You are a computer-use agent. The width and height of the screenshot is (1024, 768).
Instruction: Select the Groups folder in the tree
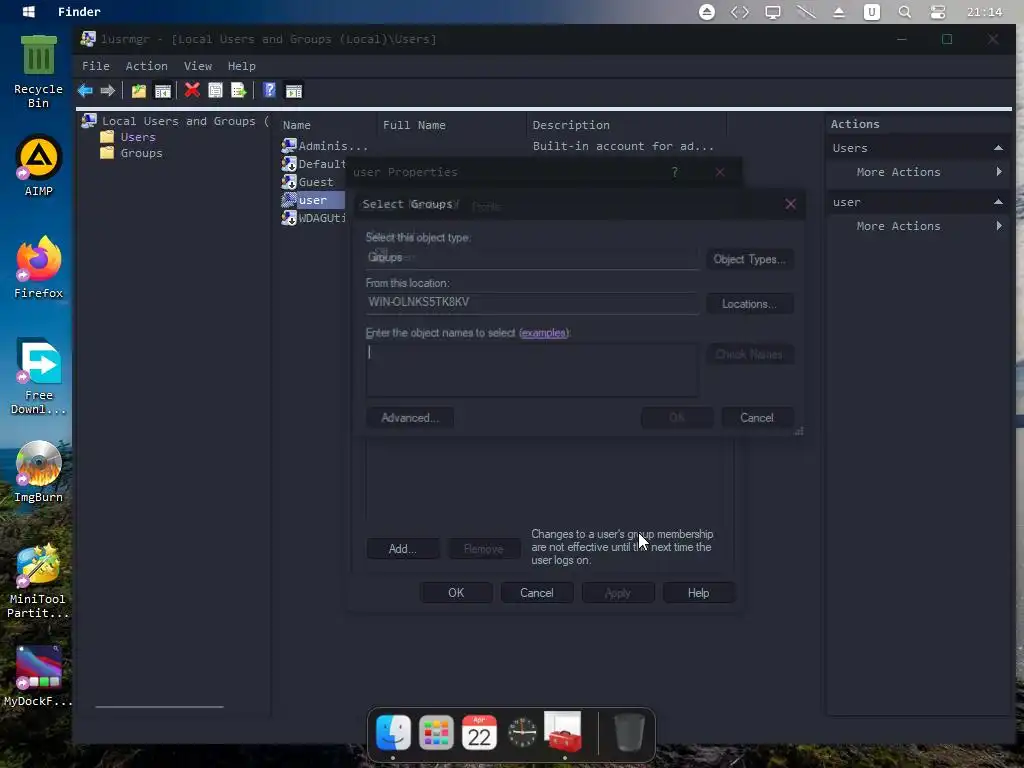point(141,153)
